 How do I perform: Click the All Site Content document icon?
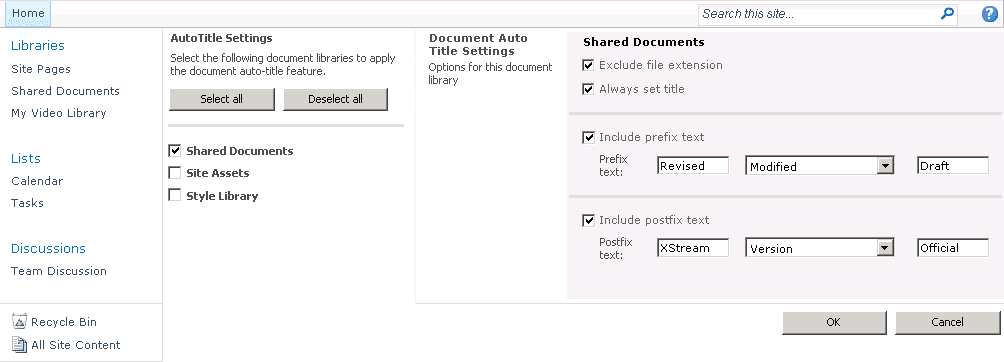tap(19, 345)
